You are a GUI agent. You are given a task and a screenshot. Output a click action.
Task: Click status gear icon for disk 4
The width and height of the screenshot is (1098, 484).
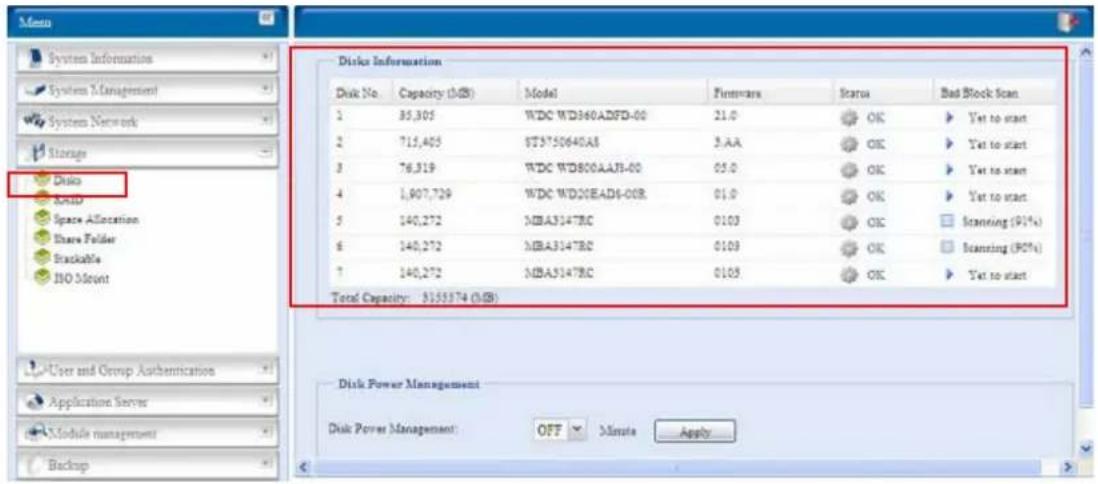coord(847,195)
